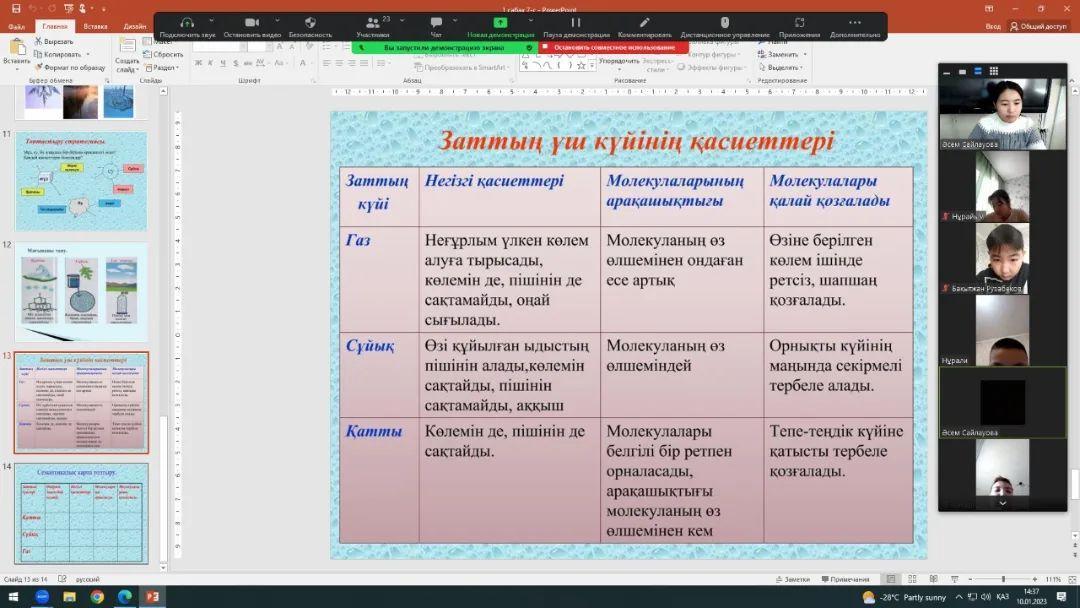The image size is (1080, 608).
Task: Click the Format Painter (Формат по образцу) command
Action: [70, 67]
